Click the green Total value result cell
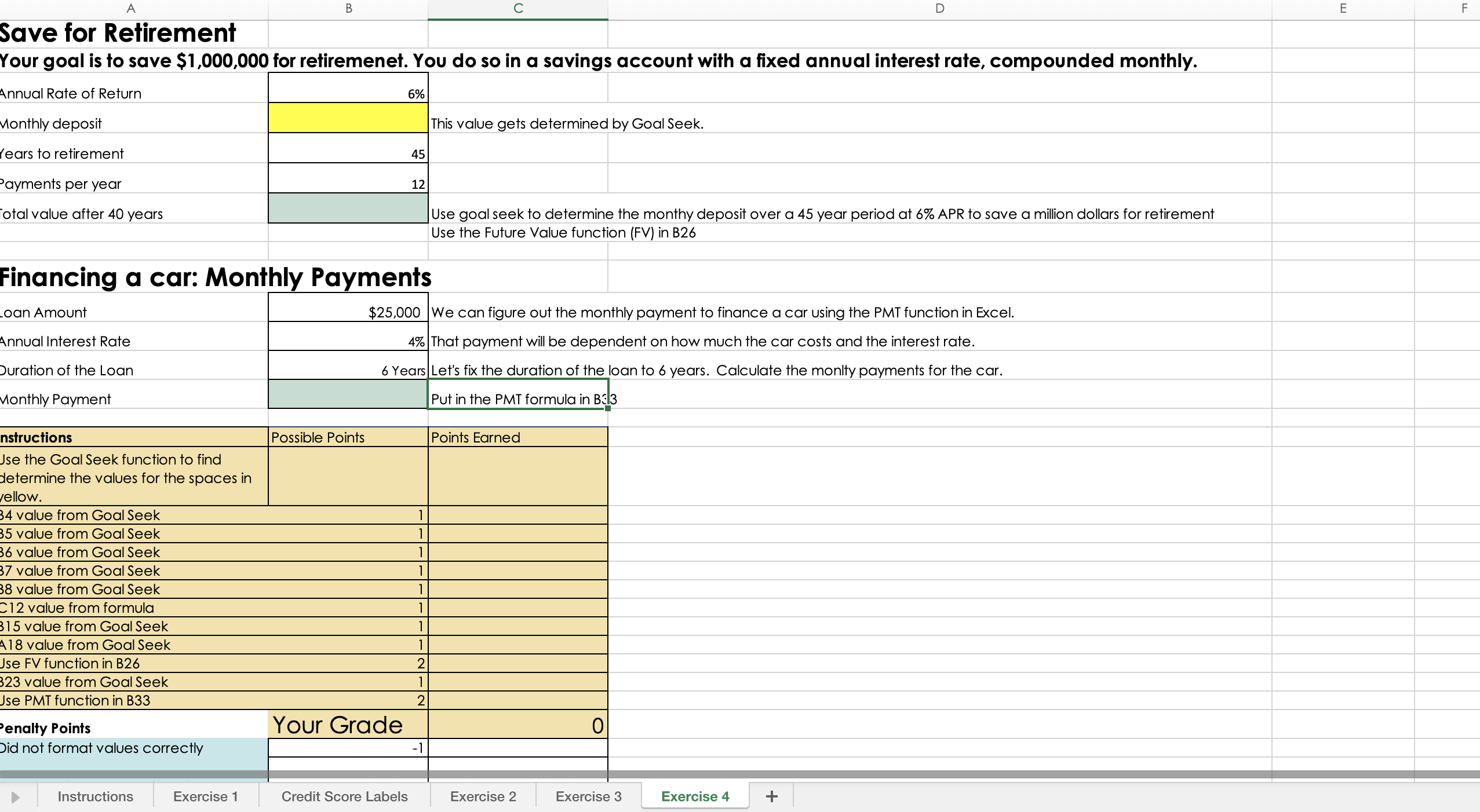The width and height of the screenshot is (1480, 812). [x=348, y=209]
